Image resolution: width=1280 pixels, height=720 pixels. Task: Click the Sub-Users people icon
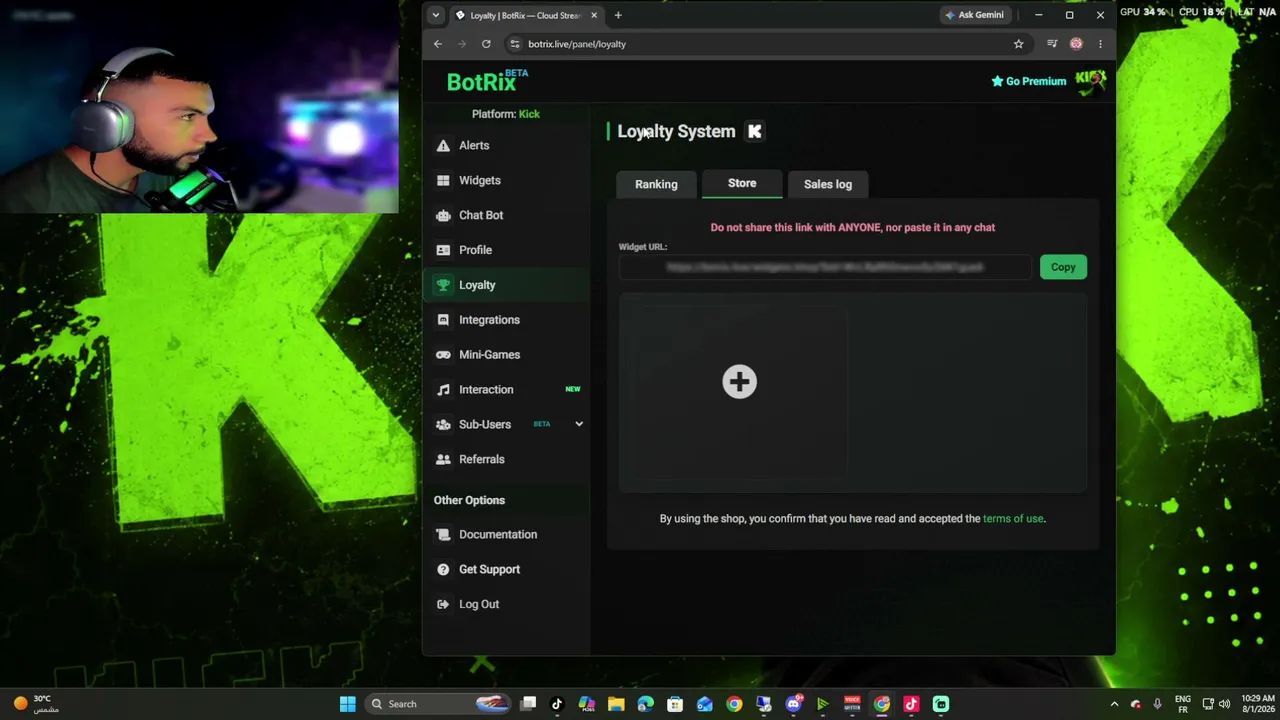pos(443,425)
